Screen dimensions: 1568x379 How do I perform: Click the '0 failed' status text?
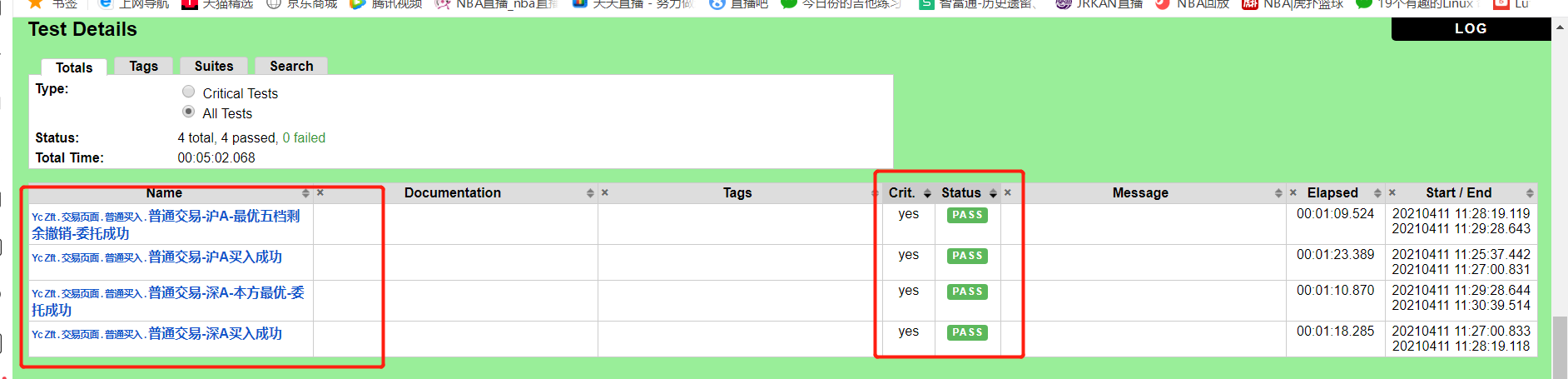[x=304, y=138]
